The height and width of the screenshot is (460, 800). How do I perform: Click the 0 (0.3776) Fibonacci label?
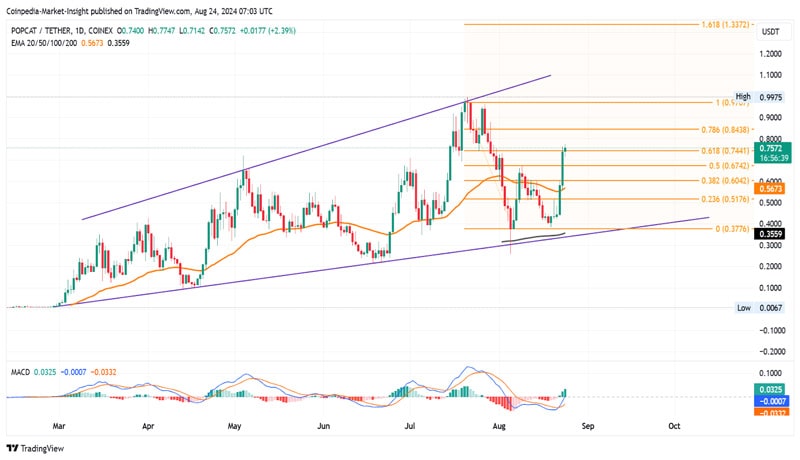pyautogui.click(x=732, y=229)
